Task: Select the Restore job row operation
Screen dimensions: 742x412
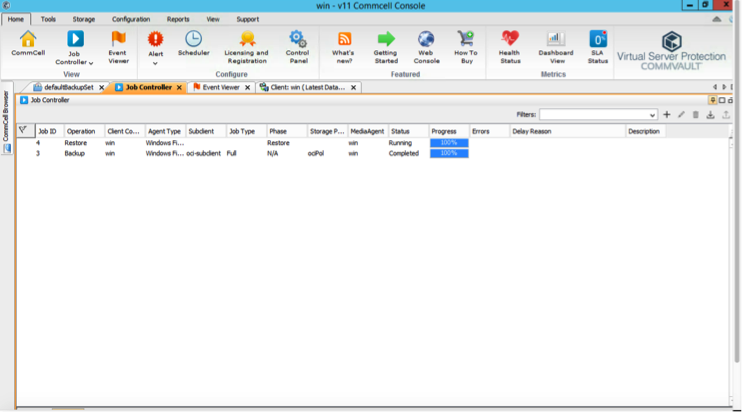Action: click(76, 143)
